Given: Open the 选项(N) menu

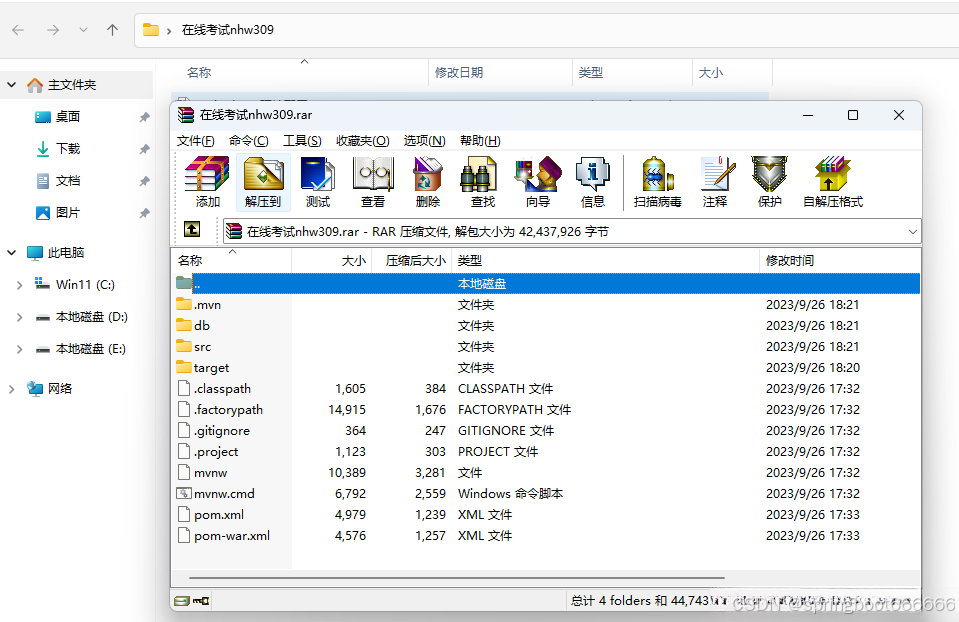Looking at the screenshot, I should (x=424, y=141).
